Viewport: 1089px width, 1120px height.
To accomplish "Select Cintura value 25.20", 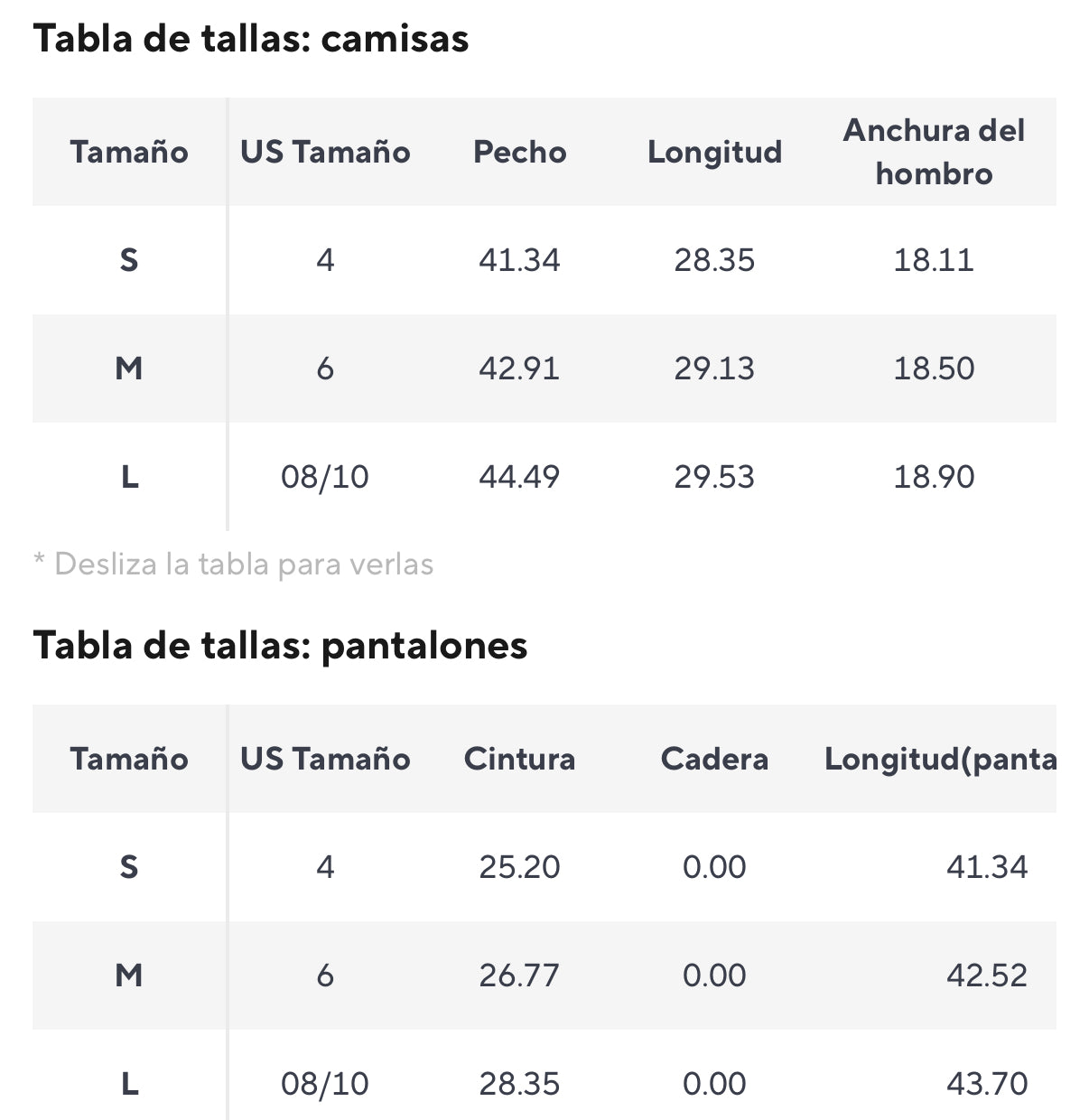I will pos(519,867).
